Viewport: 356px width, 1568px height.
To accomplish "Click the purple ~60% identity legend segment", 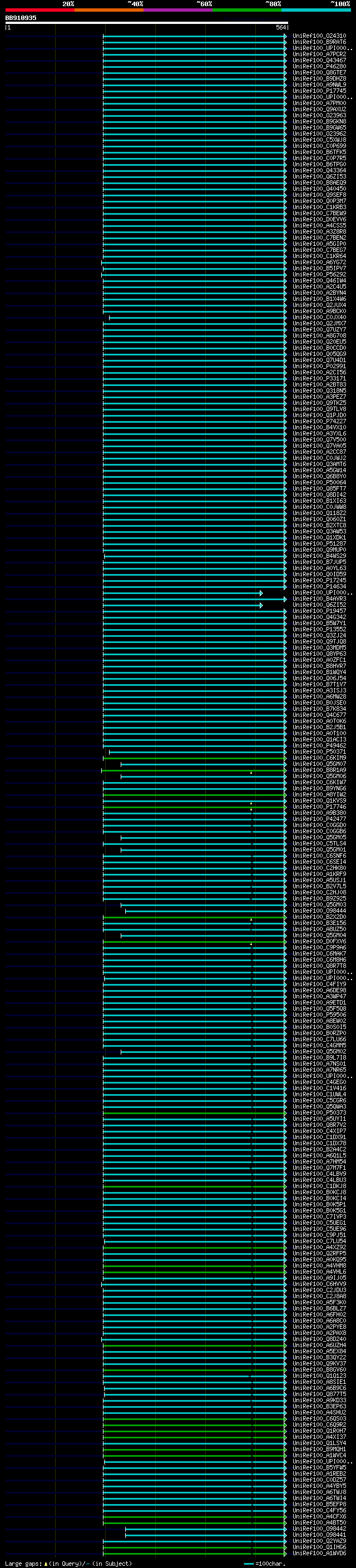I will (177, 10).
